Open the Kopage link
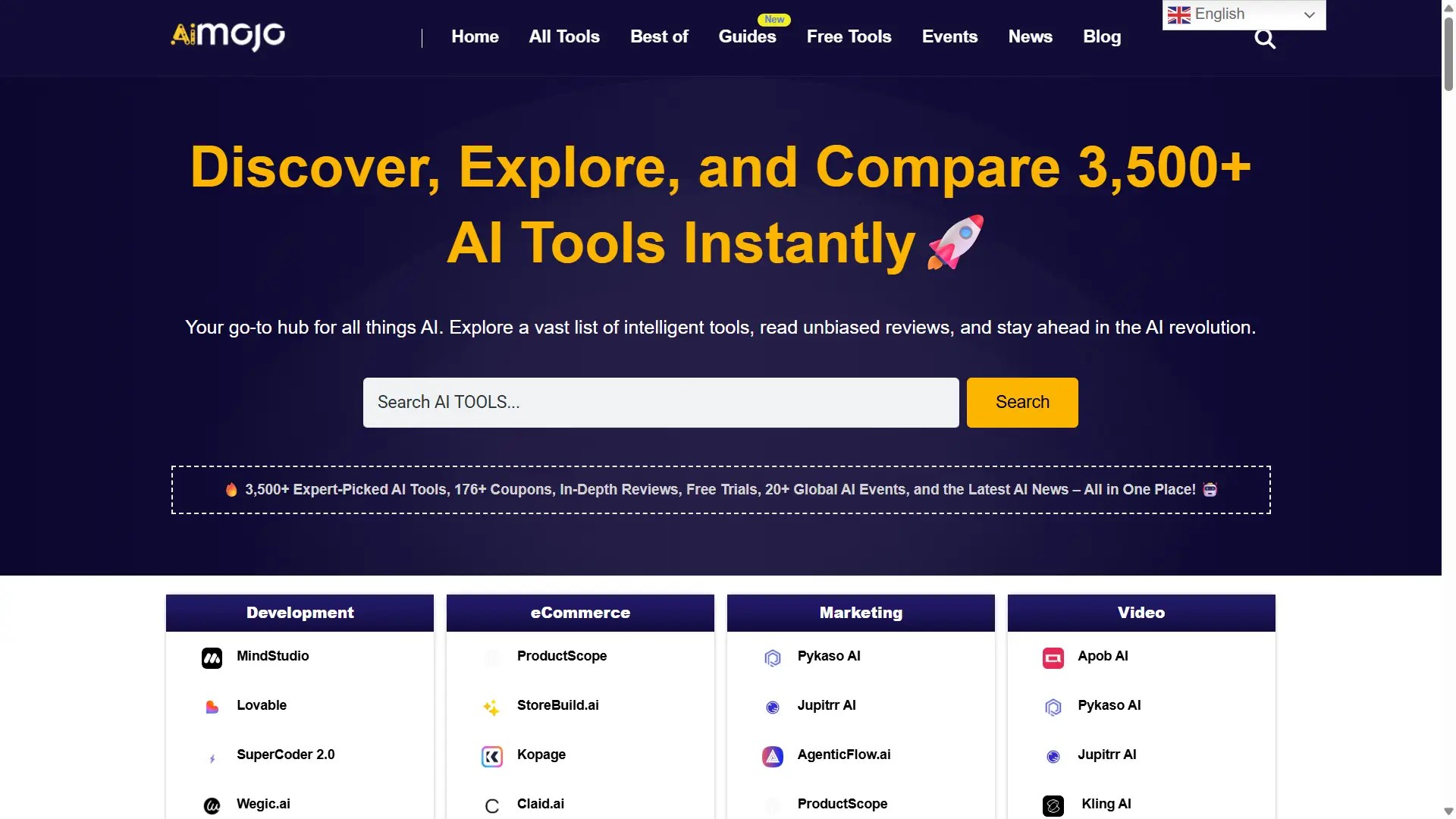Image resolution: width=1456 pixels, height=819 pixels. (x=541, y=755)
